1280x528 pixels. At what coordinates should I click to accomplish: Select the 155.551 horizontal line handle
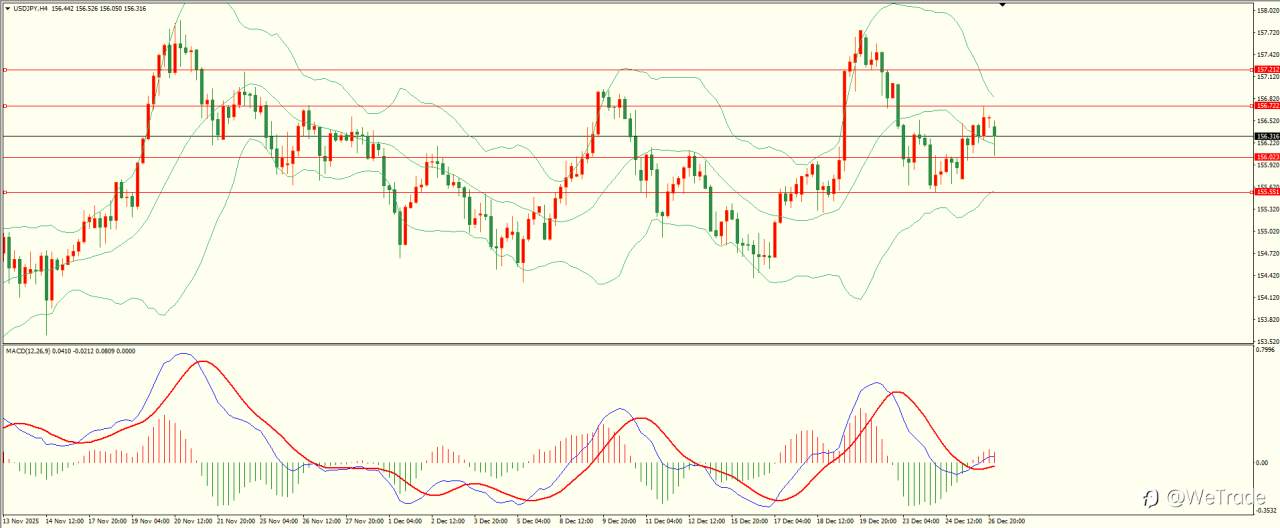tap(6, 192)
